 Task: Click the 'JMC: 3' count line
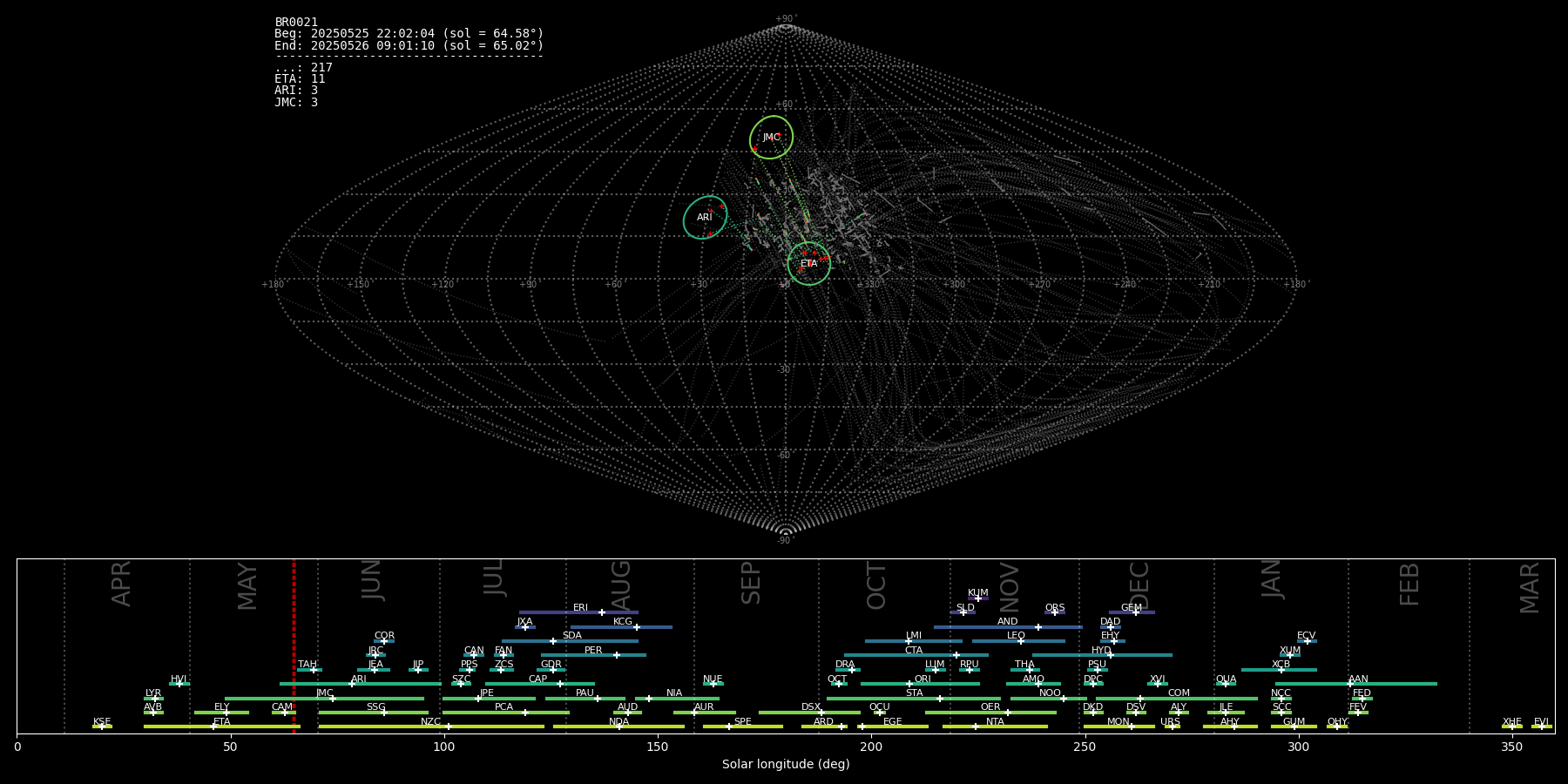(x=296, y=102)
